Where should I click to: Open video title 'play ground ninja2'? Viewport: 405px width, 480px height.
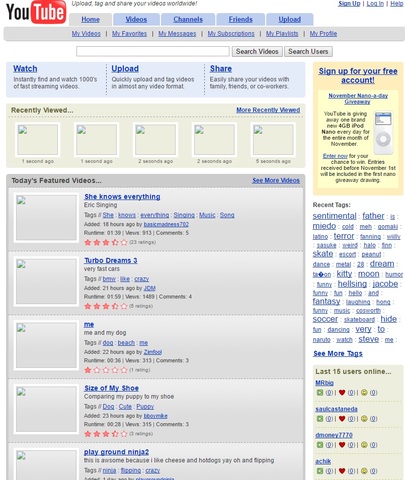pyautogui.click(x=116, y=452)
